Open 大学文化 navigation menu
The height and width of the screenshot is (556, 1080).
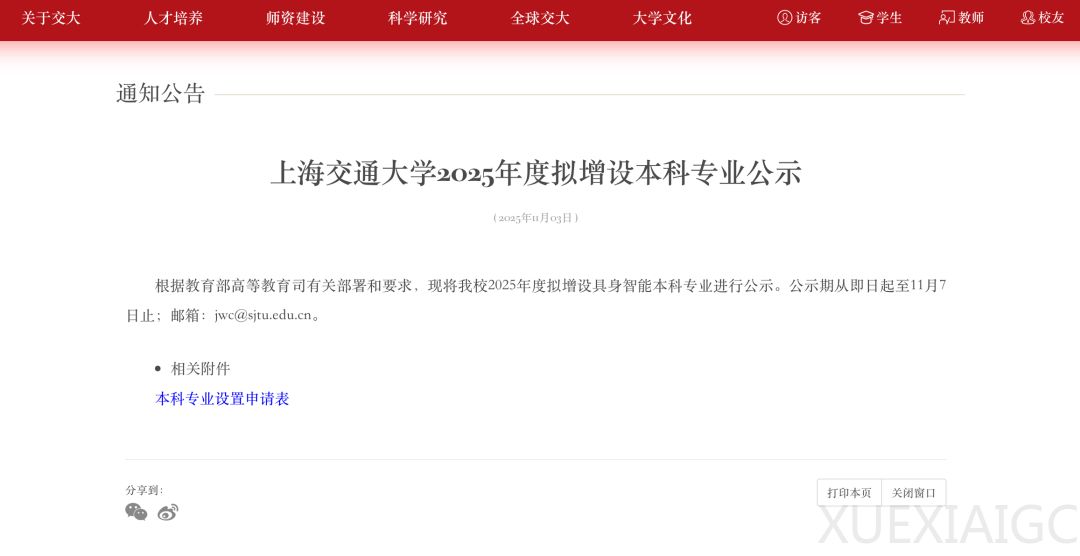pos(662,19)
